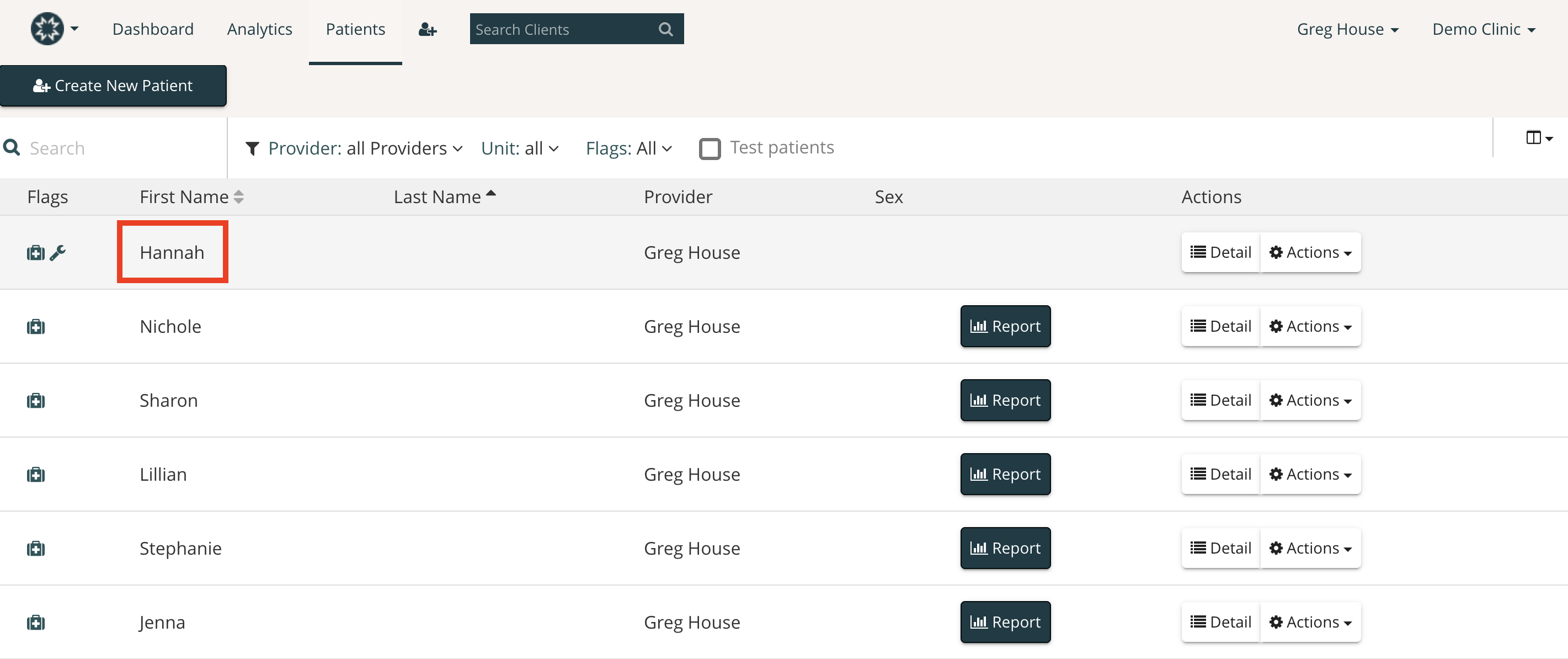Enable the Test patients checkbox
1568x659 pixels.
pyautogui.click(x=710, y=148)
